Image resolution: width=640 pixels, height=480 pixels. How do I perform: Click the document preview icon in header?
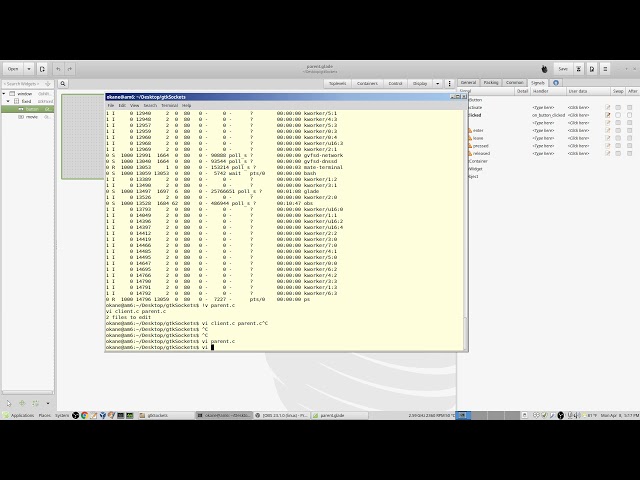point(592,69)
